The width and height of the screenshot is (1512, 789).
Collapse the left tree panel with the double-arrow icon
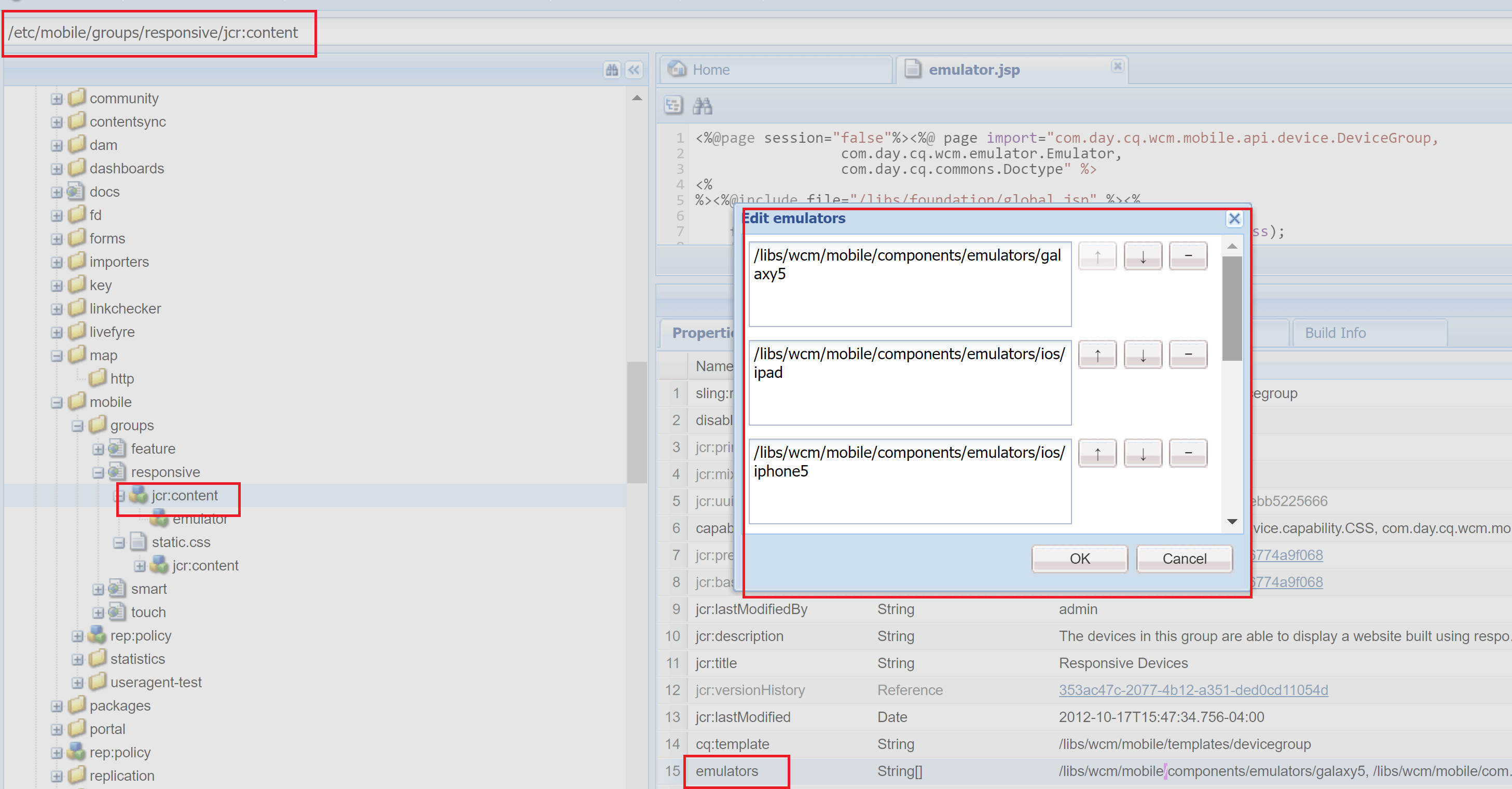634,70
